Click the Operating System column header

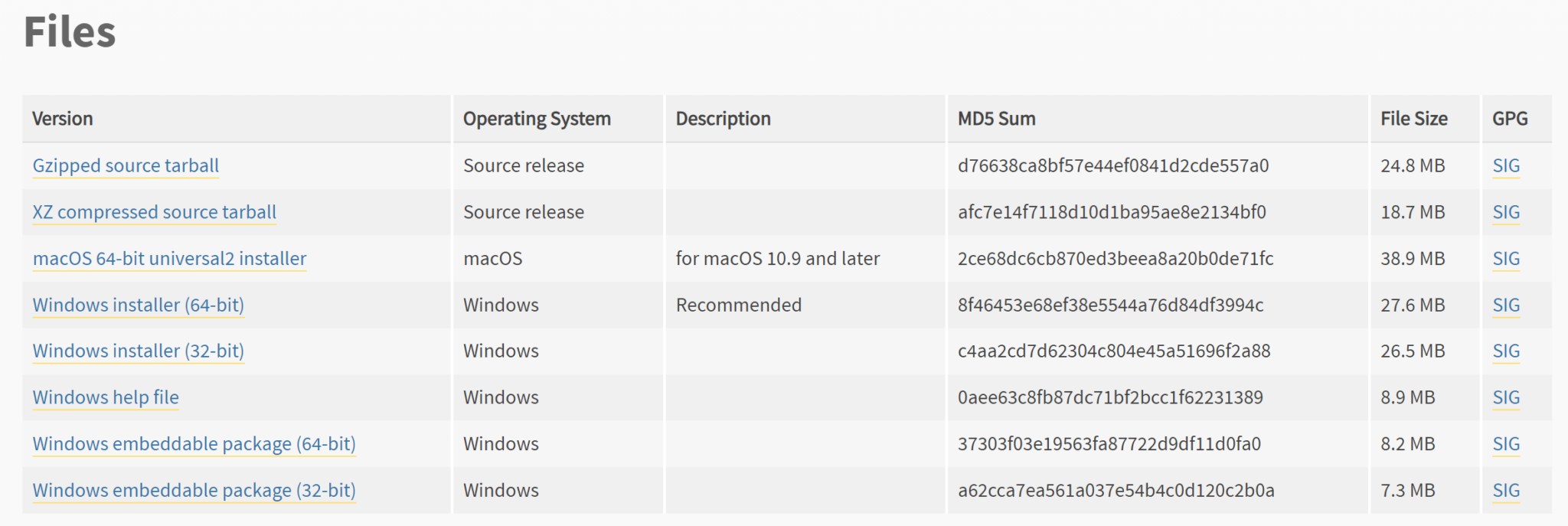click(x=537, y=119)
